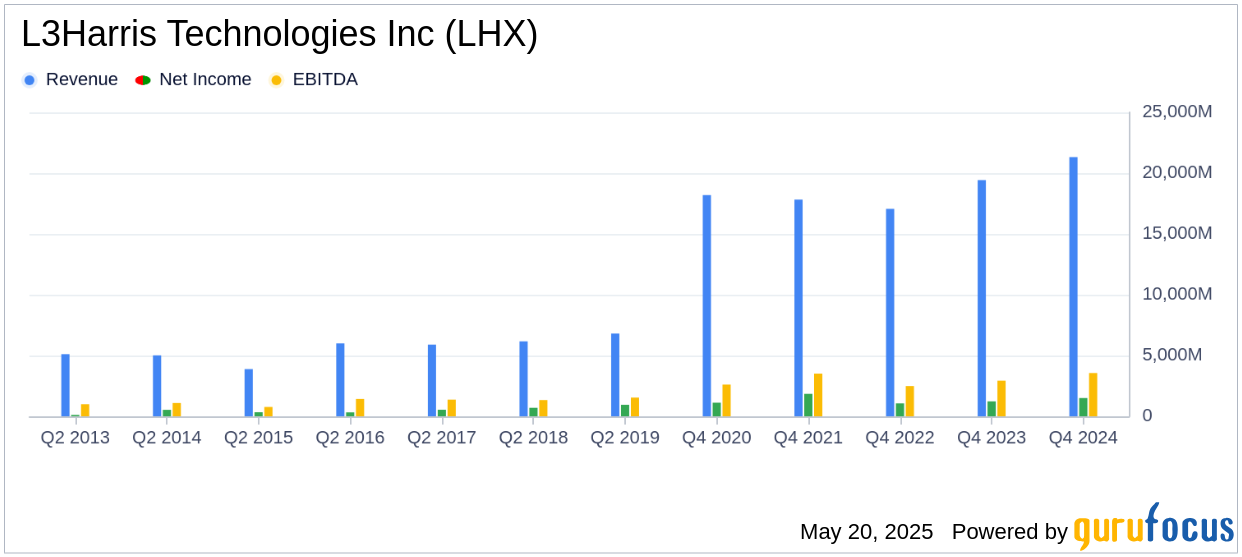
Task: Click the Q4 2021 EBITDA bar
Action: click(818, 395)
